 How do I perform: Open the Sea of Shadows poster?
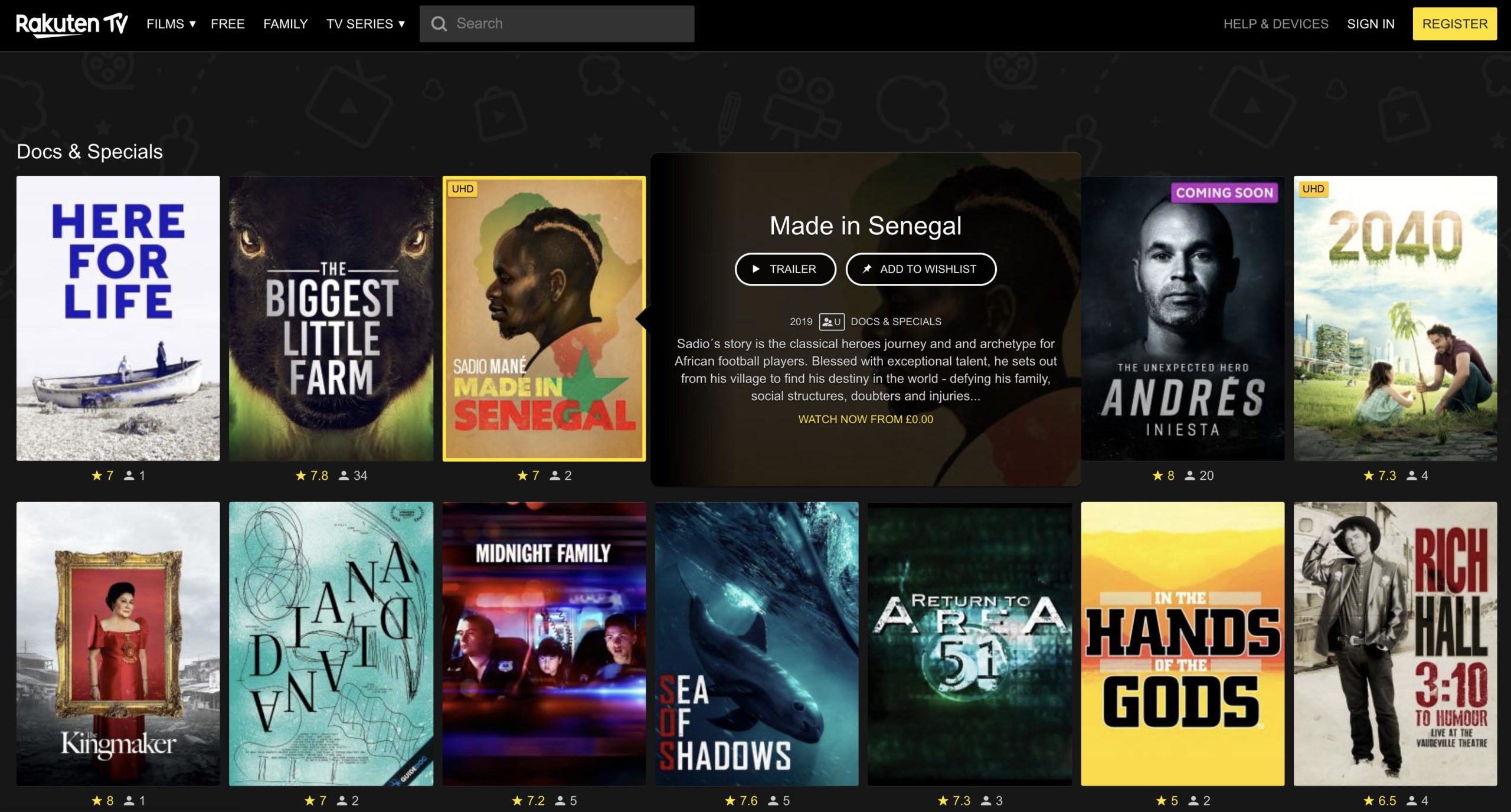(x=757, y=644)
